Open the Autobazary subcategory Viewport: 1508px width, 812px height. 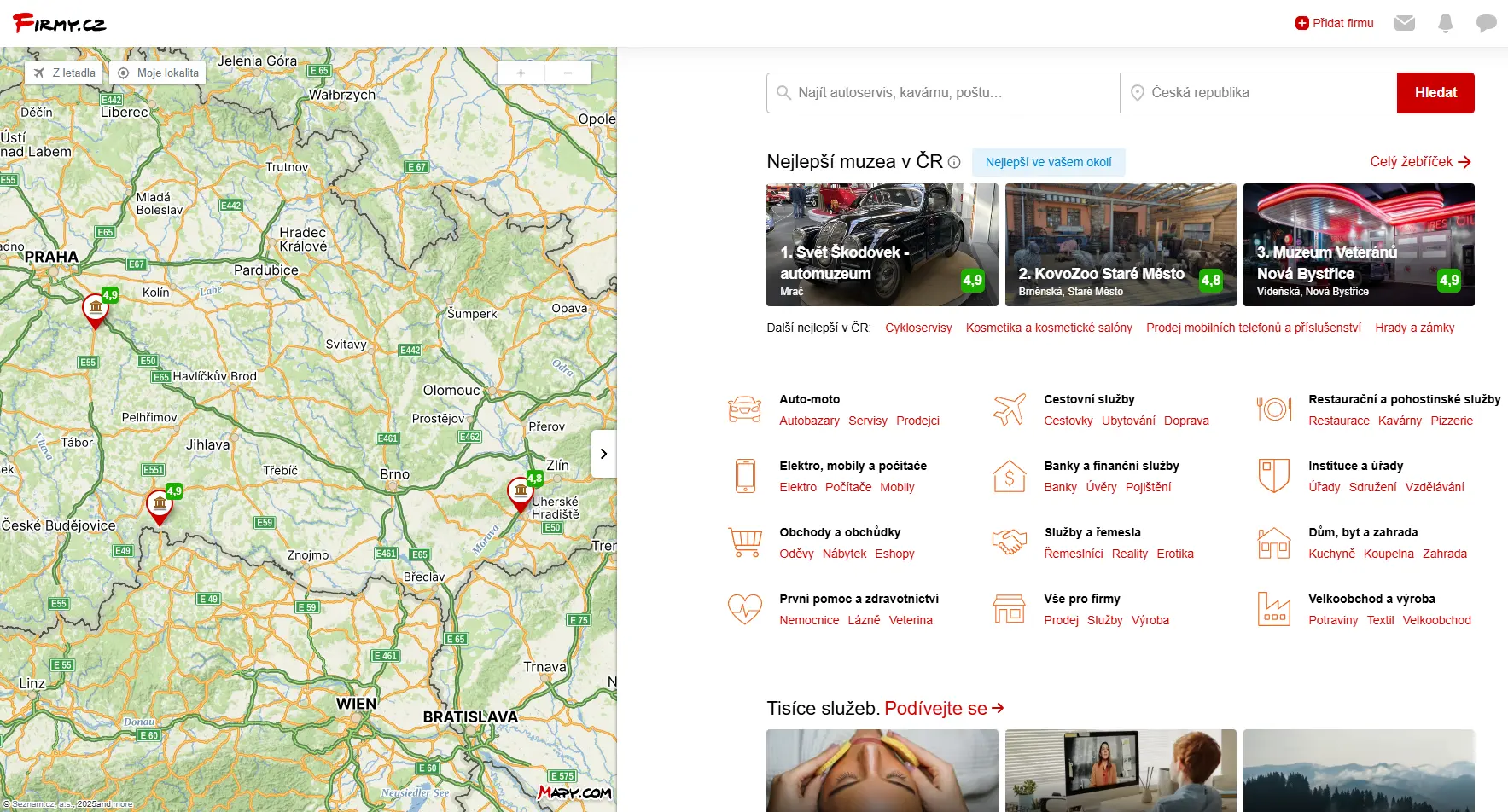point(809,420)
